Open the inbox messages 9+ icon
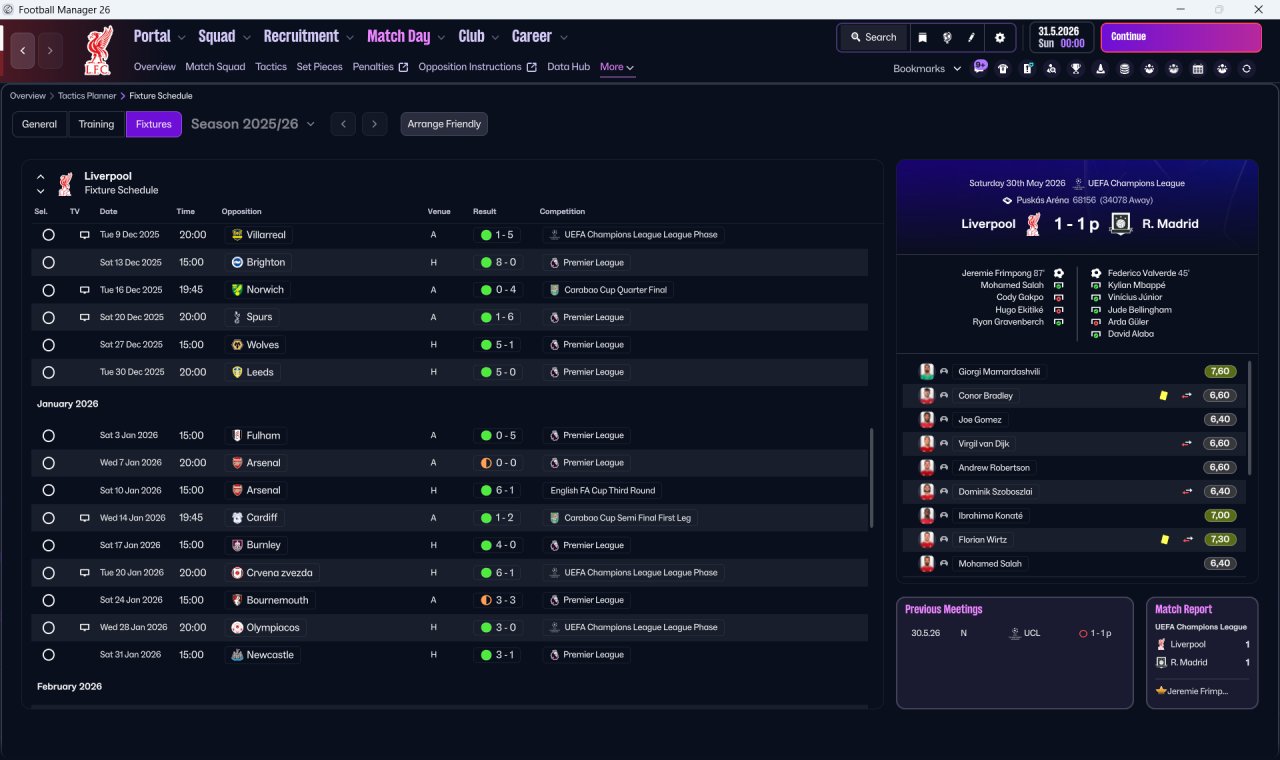 pos(980,67)
